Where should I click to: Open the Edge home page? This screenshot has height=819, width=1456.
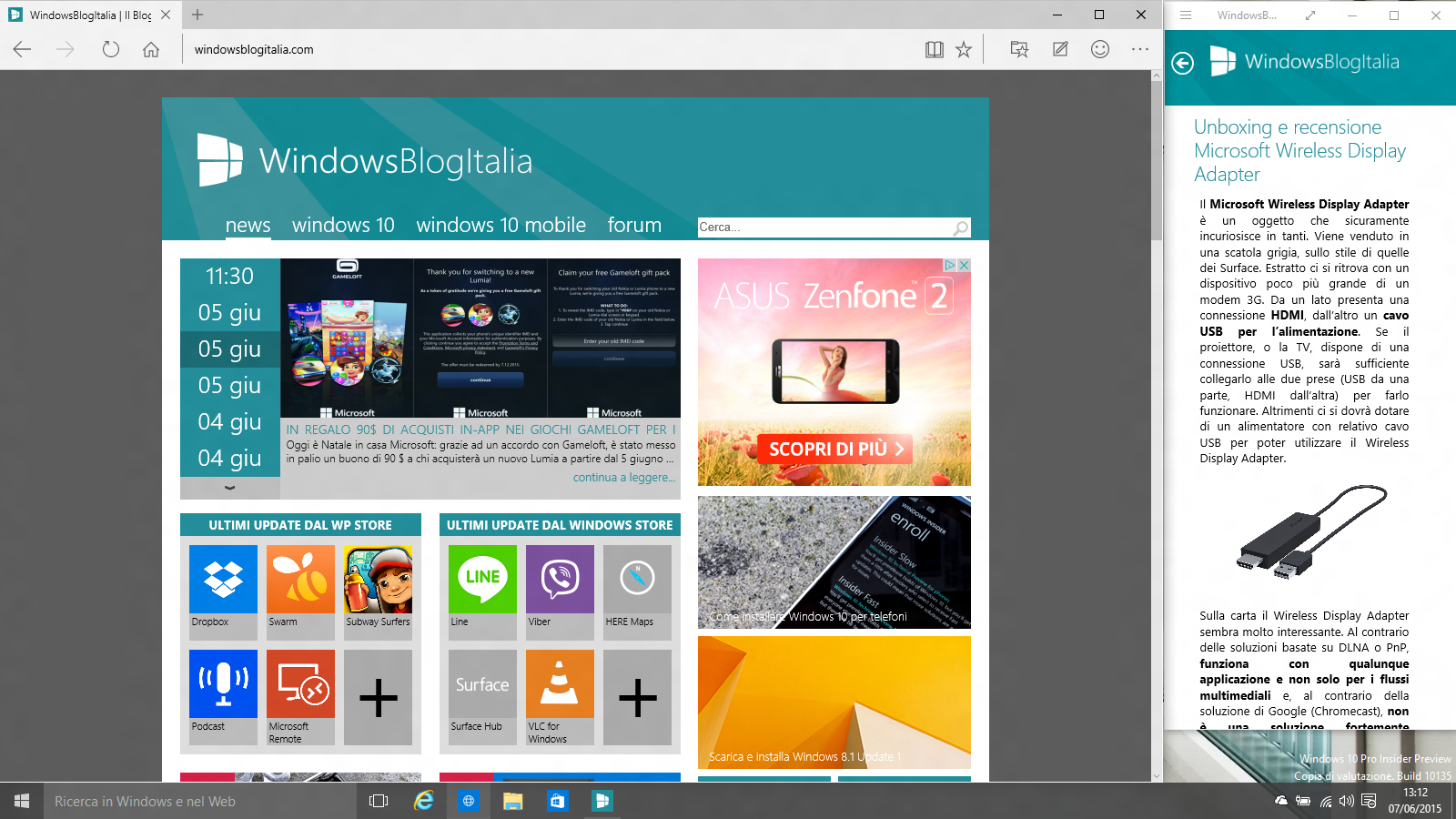click(x=151, y=49)
